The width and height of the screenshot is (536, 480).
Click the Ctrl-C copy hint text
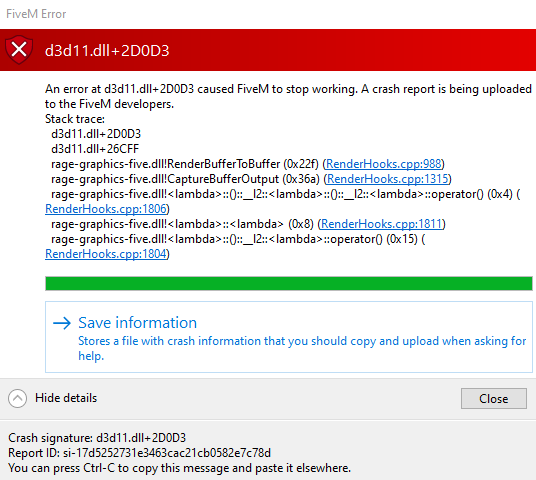tap(179, 468)
